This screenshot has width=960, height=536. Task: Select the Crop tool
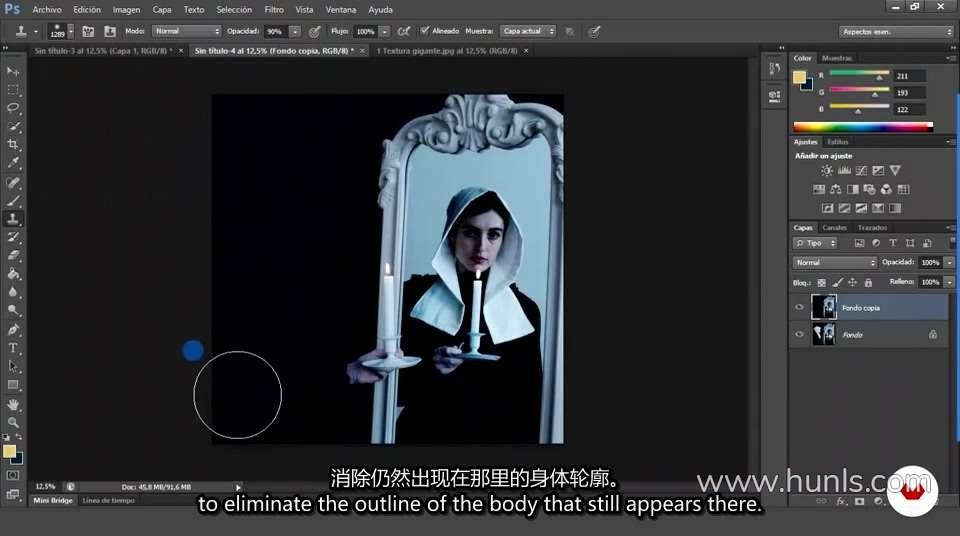13,145
